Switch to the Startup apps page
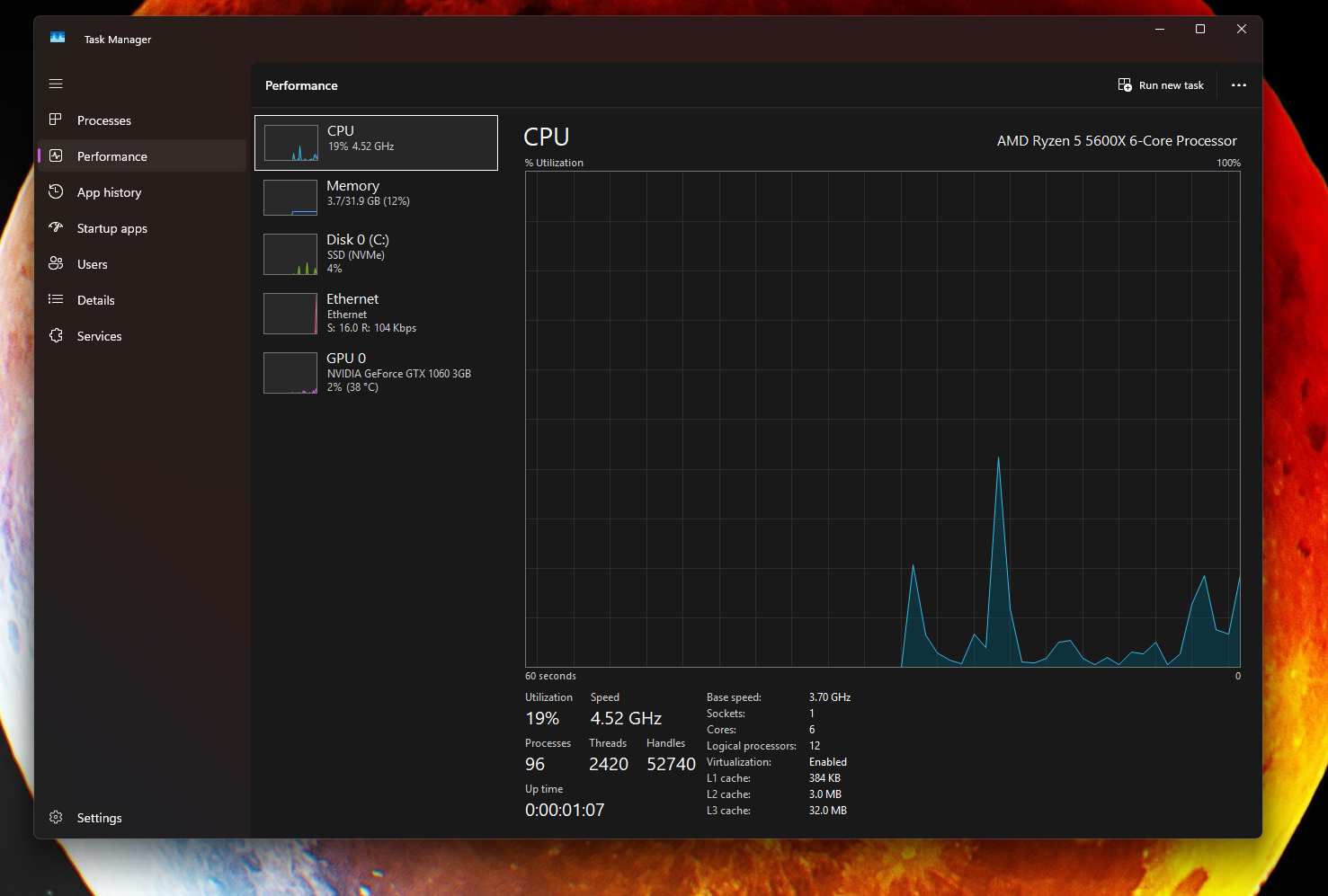This screenshot has height=896, width=1328. 112,228
